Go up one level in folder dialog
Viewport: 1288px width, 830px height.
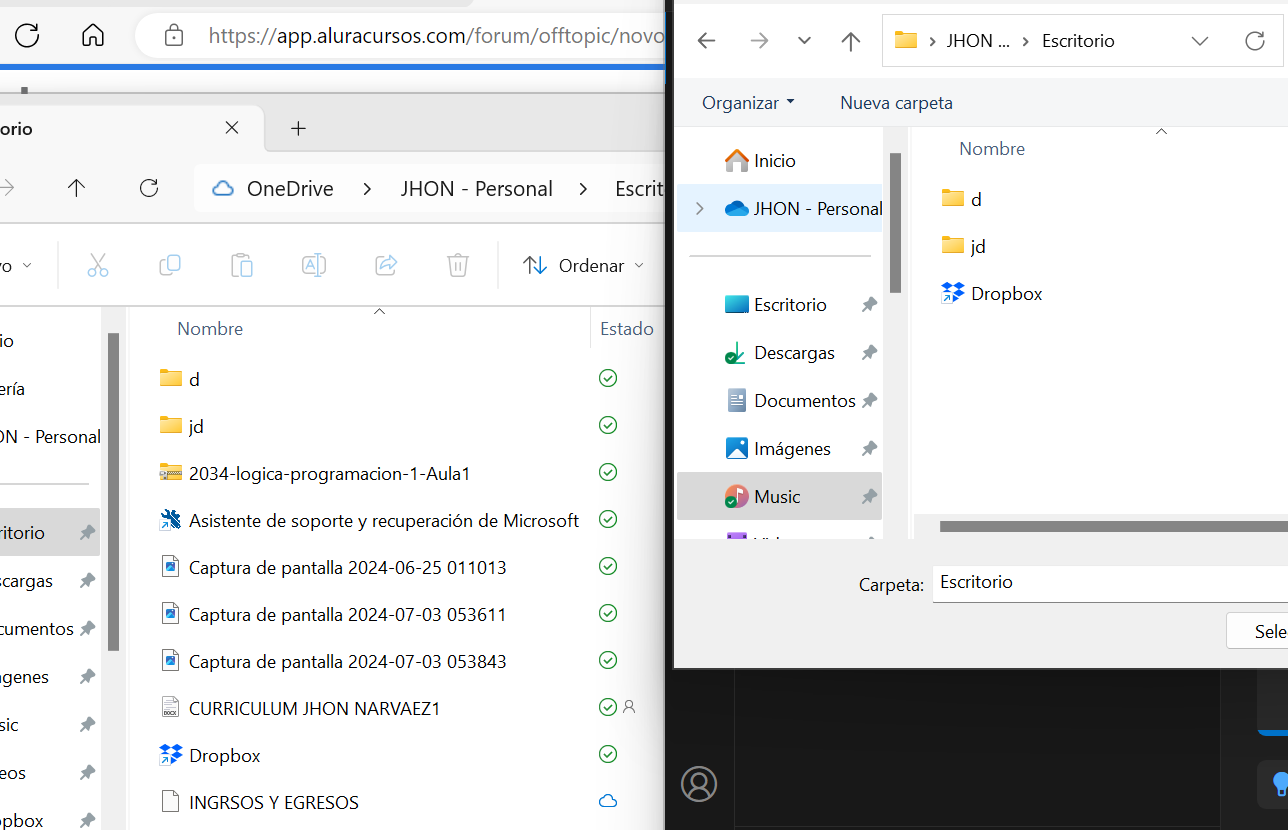pyautogui.click(x=851, y=41)
